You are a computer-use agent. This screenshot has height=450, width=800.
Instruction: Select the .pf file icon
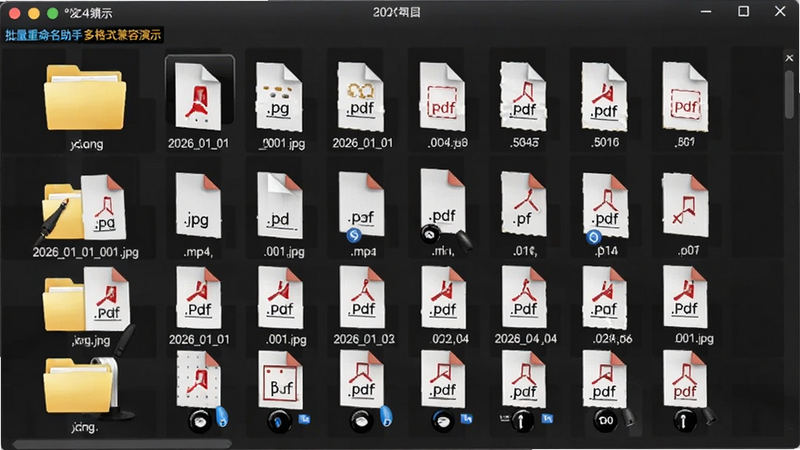click(523, 204)
